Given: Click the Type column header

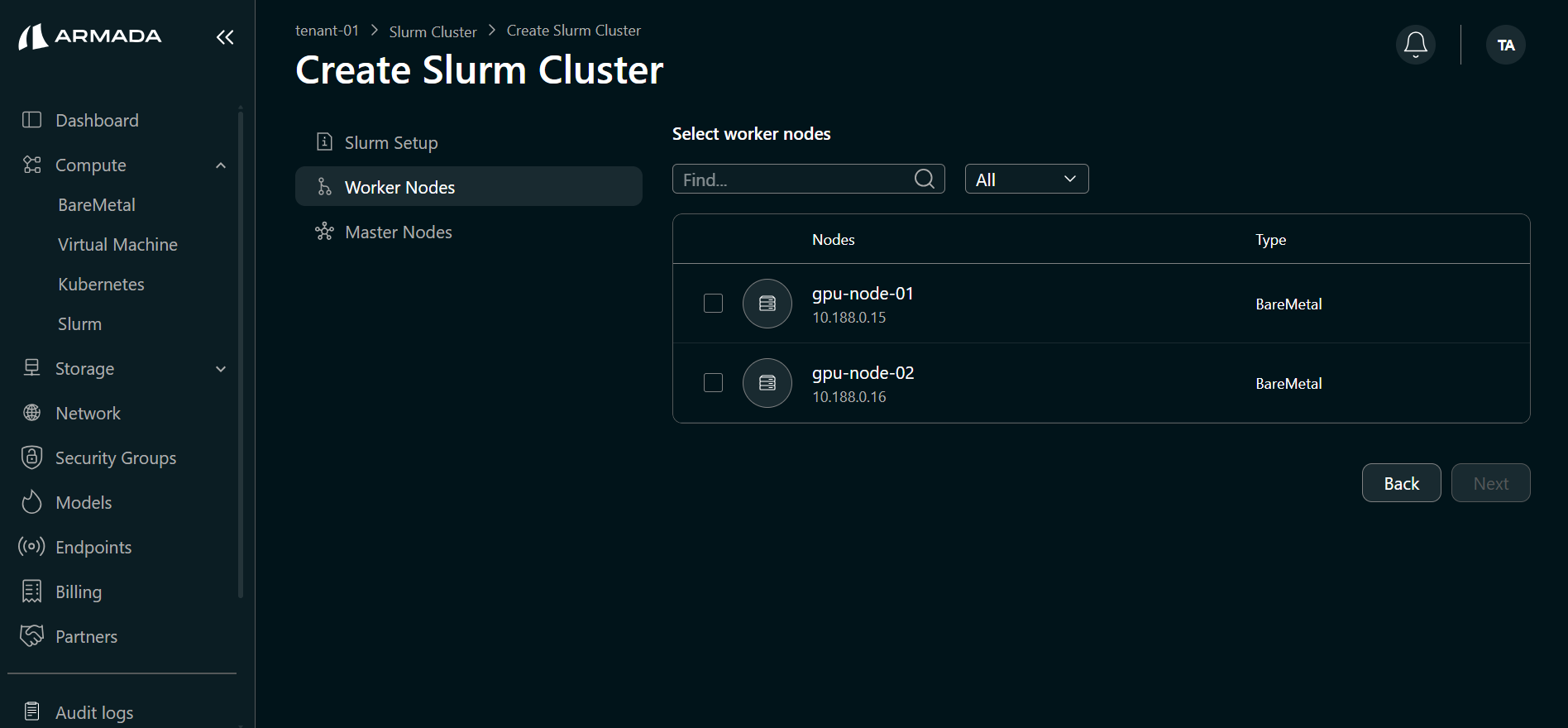Looking at the screenshot, I should pyautogui.click(x=1271, y=240).
